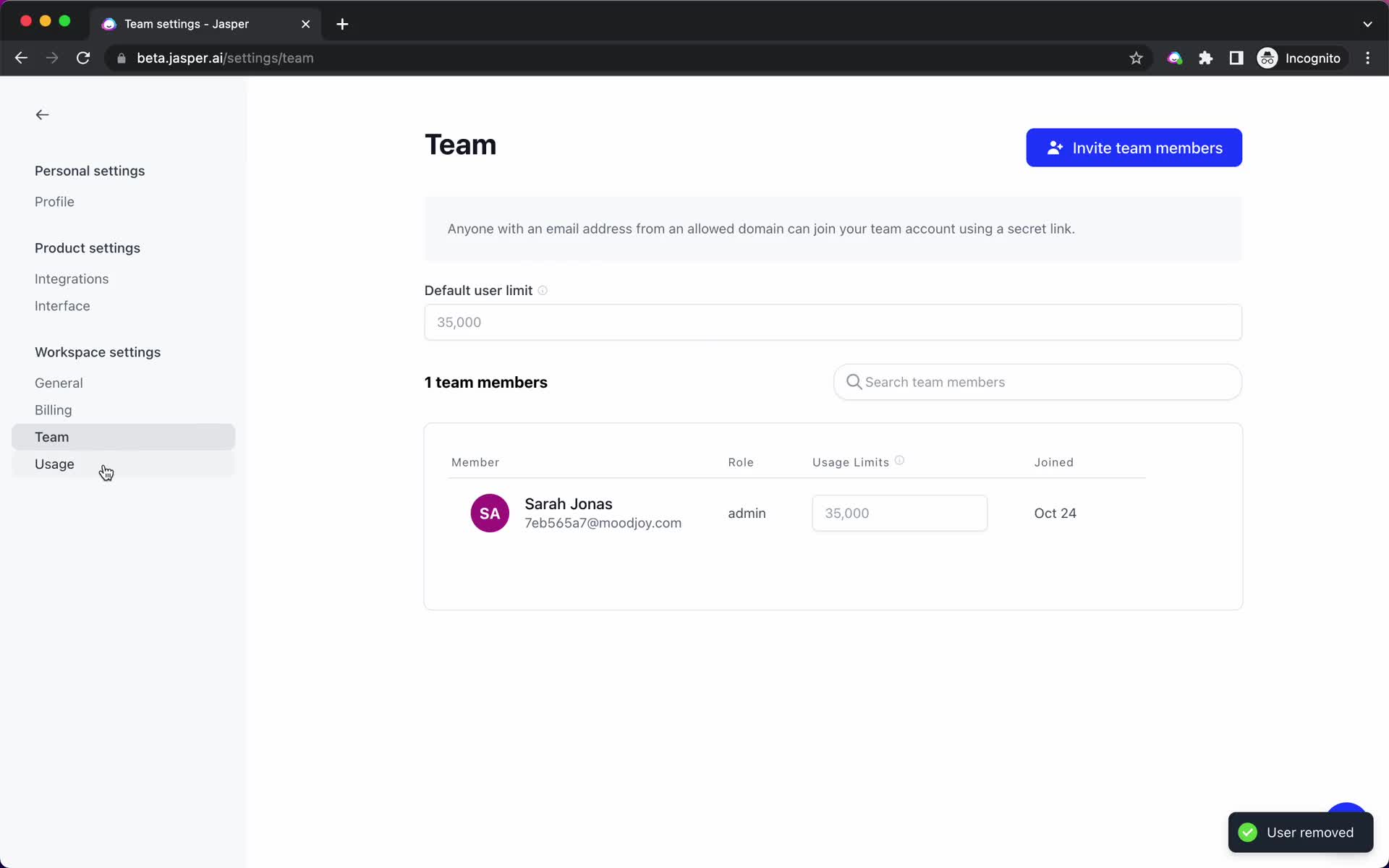
Task: Click the Default user limit input field
Action: (833, 322)
